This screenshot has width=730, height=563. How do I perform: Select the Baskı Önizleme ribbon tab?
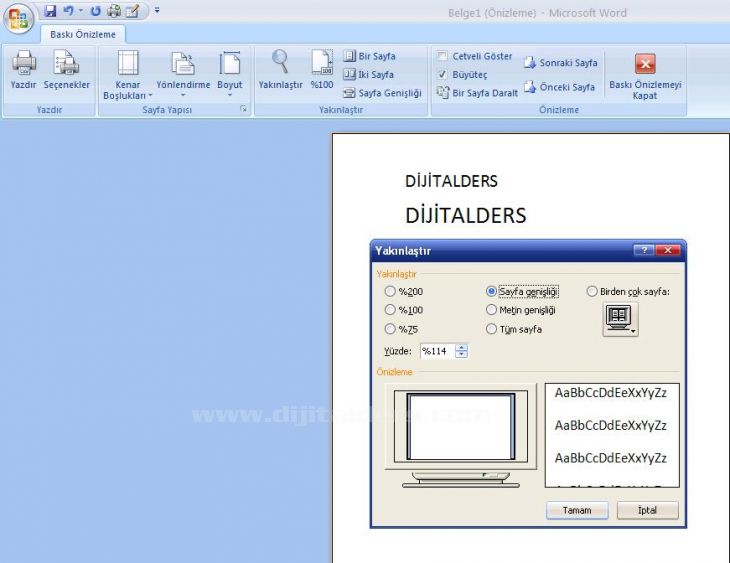[x=83, y=34]
